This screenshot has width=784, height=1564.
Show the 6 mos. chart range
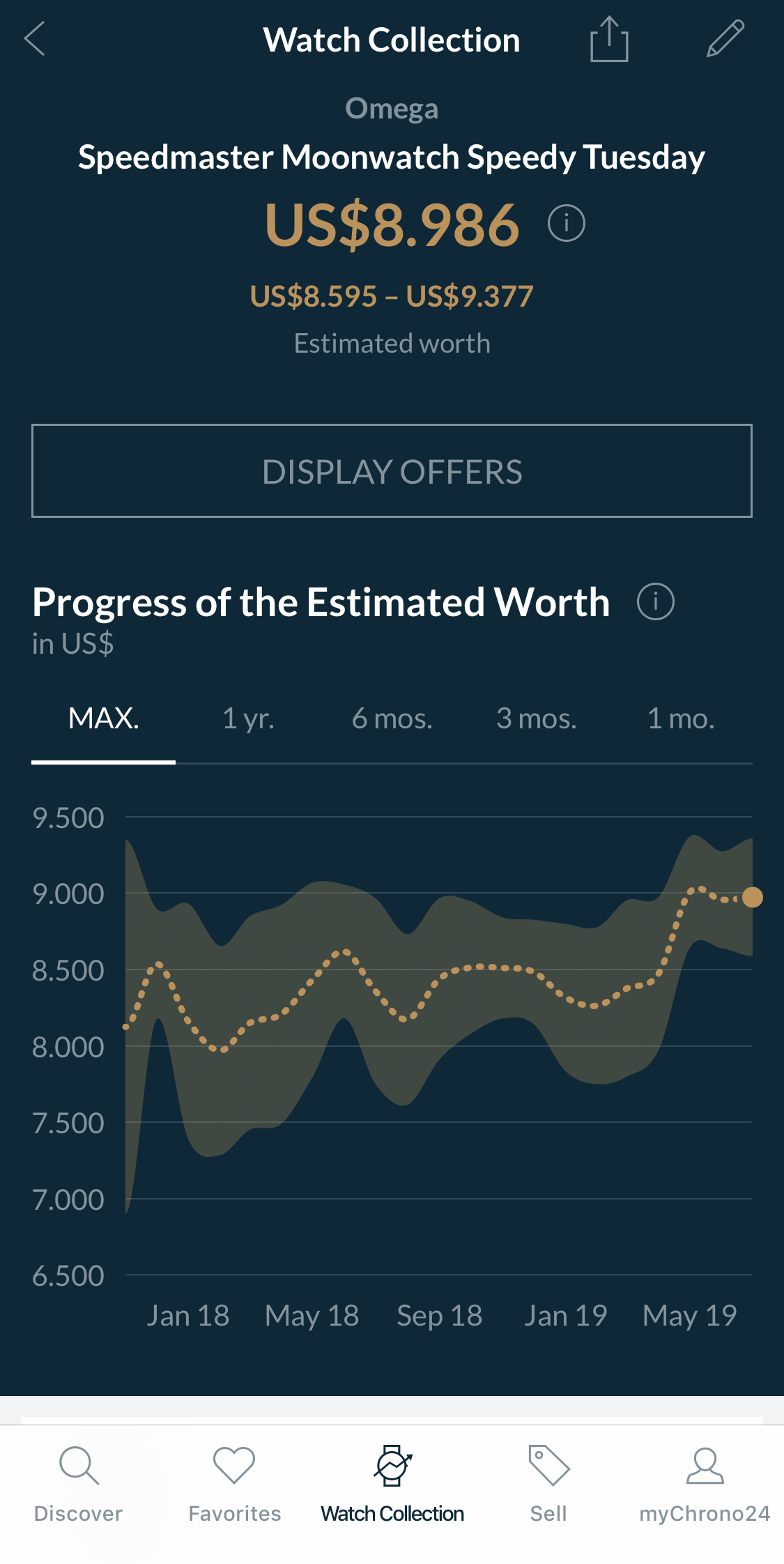(392, 719)
